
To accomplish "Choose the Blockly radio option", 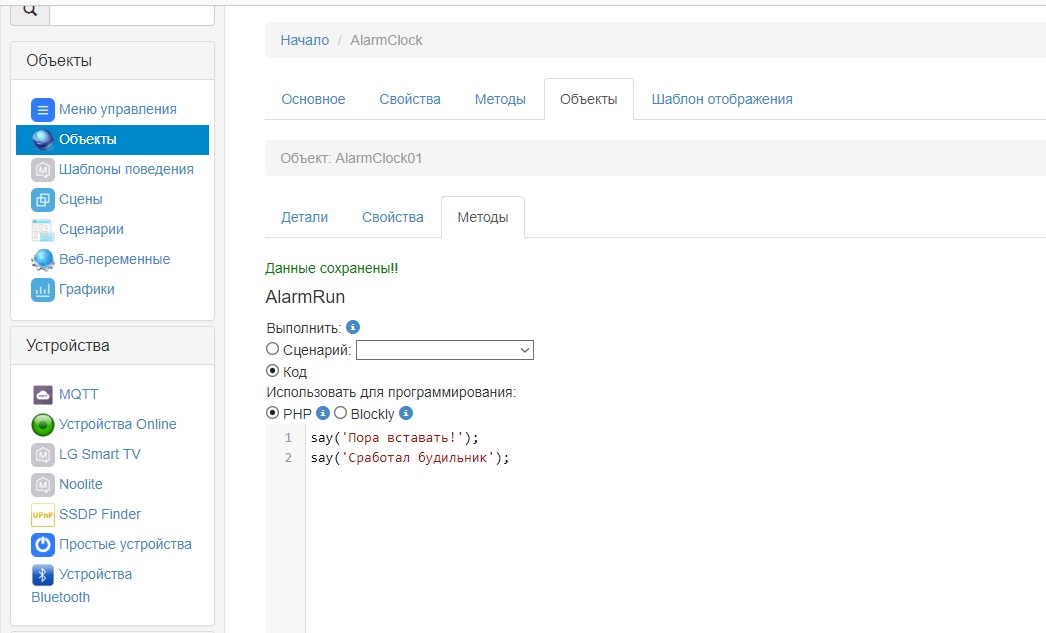I will pos(340,413).
